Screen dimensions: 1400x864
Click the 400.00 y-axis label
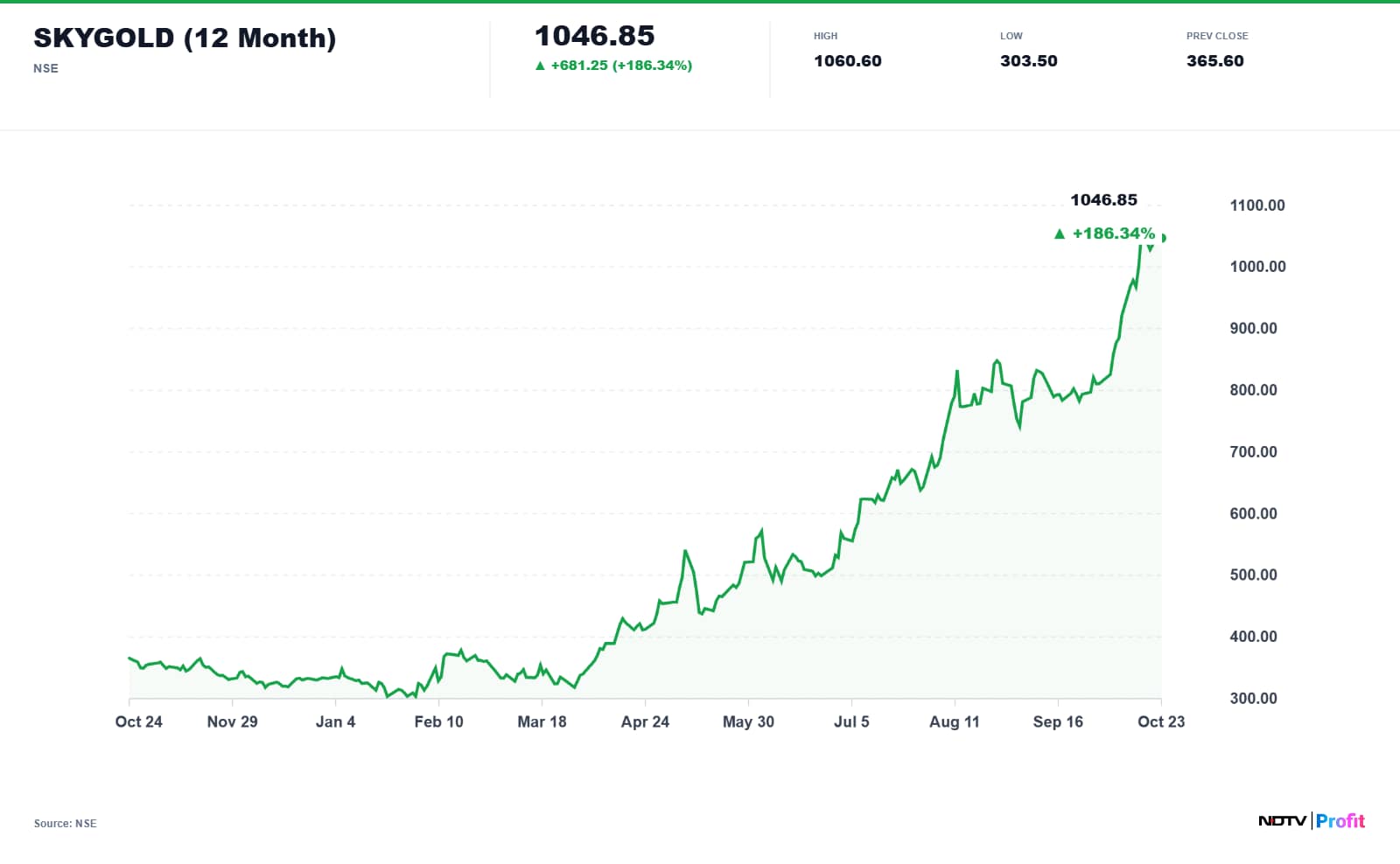point(1253,637)
